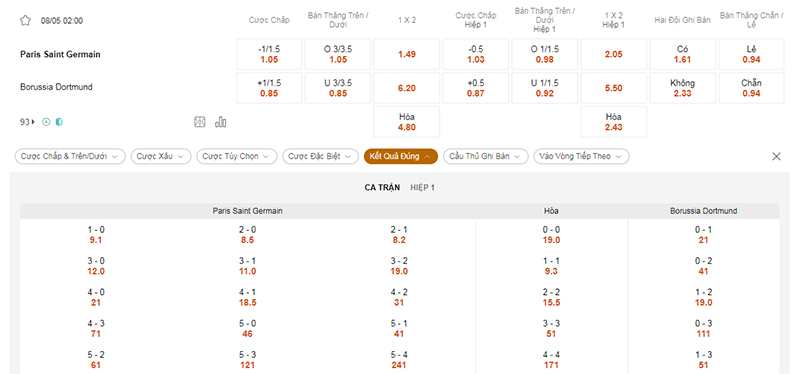Click the green circular live icon
This screenshot has height=374, width=800.
click(46, 122)
